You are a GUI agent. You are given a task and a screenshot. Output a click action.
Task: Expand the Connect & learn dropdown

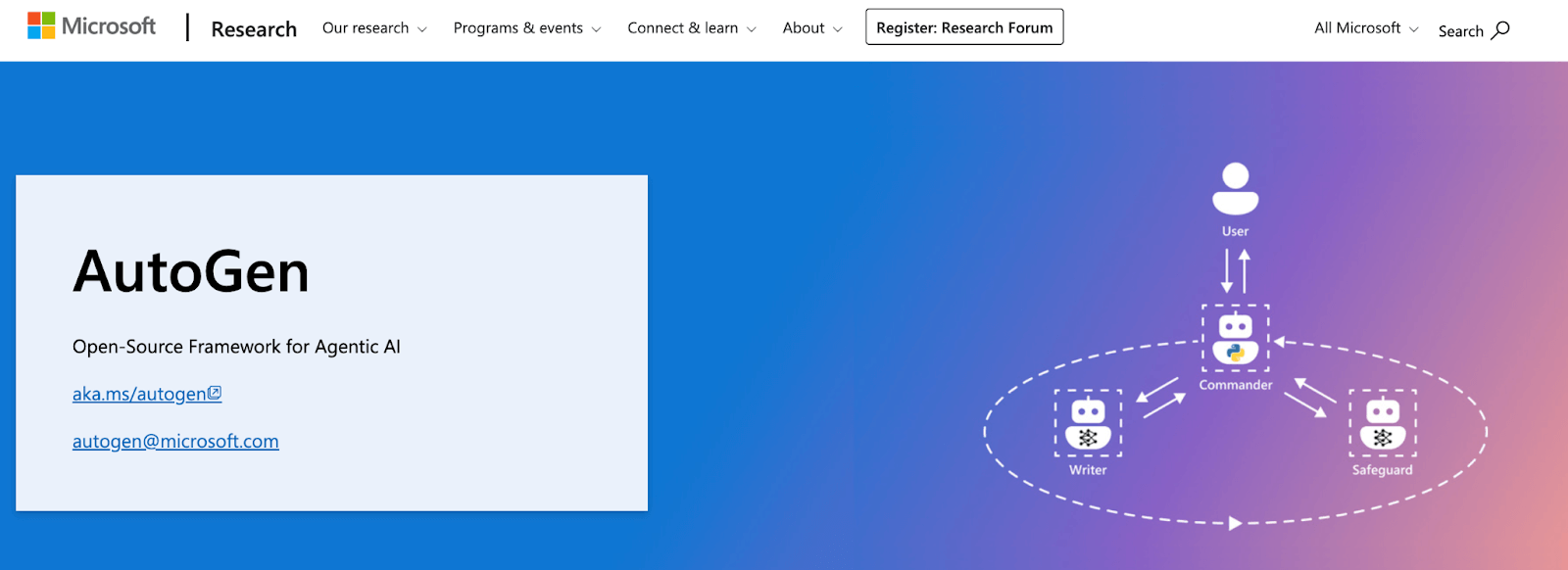pyautogui.click(x=691, y=28)
